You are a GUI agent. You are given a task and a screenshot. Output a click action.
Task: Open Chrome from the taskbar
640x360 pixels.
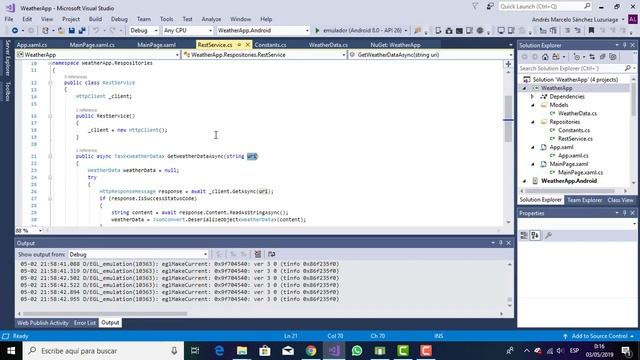(311, 351)
